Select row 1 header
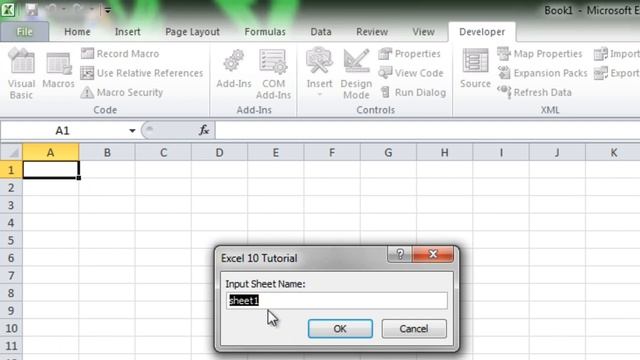 11,170
